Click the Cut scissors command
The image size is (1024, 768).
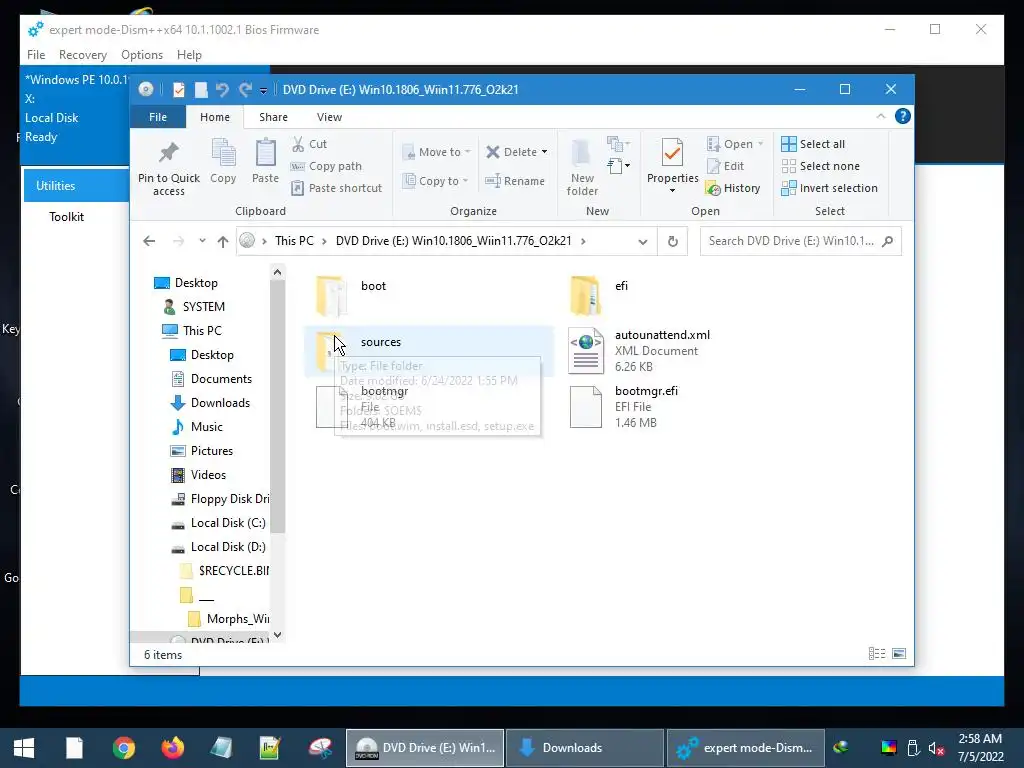coord(309,144)
